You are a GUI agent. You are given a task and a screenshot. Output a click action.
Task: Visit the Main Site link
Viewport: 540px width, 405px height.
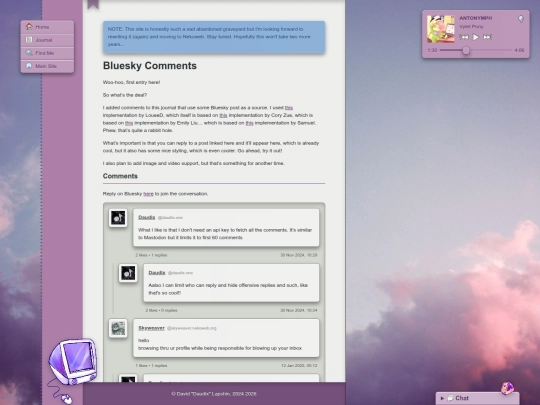47,66
